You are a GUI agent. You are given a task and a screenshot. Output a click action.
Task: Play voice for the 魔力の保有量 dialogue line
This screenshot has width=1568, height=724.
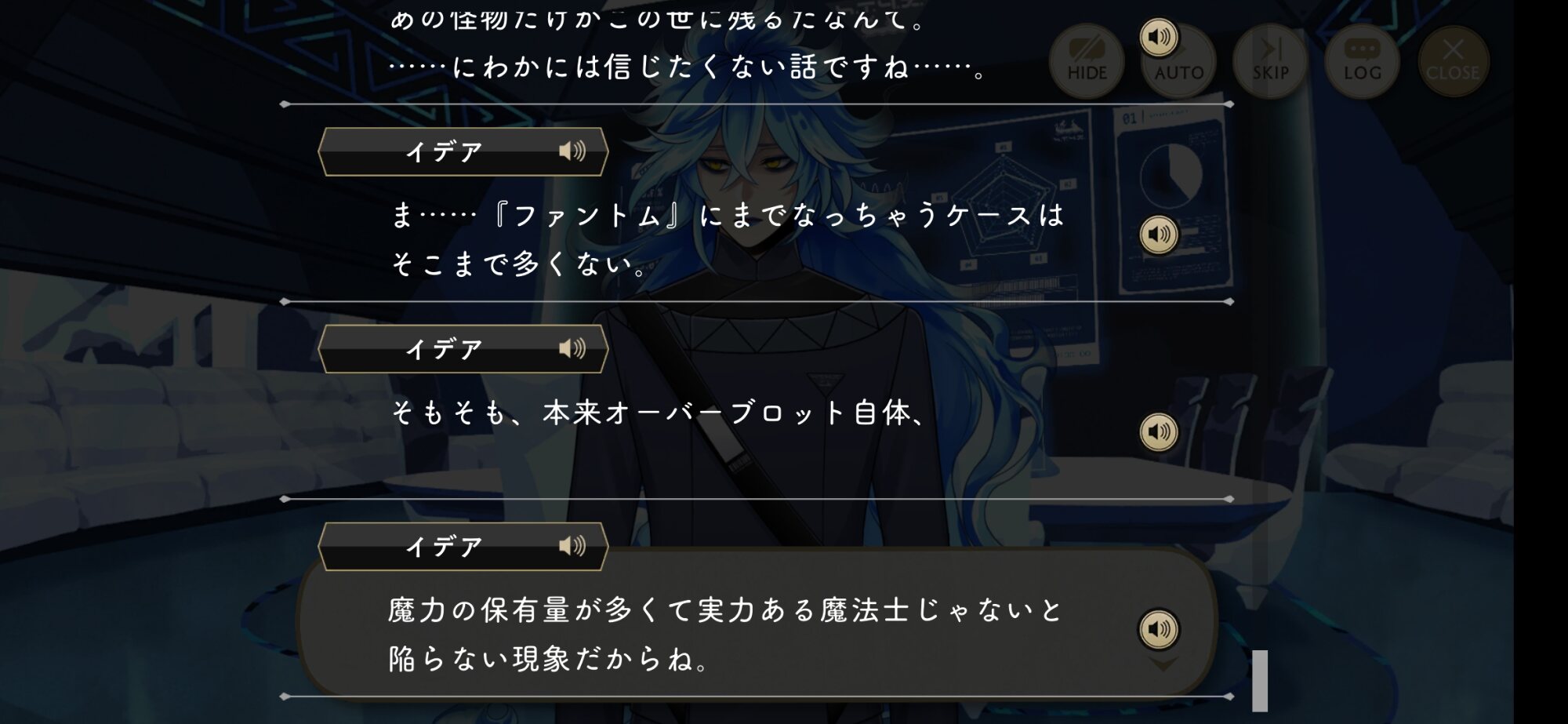[1159, 628]
